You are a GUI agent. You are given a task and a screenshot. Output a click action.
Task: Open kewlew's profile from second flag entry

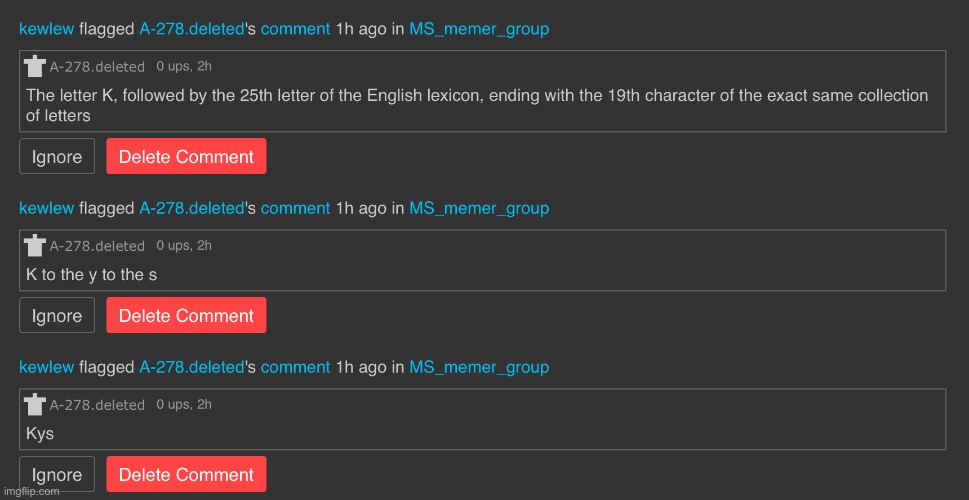click(x=47, y=208)
